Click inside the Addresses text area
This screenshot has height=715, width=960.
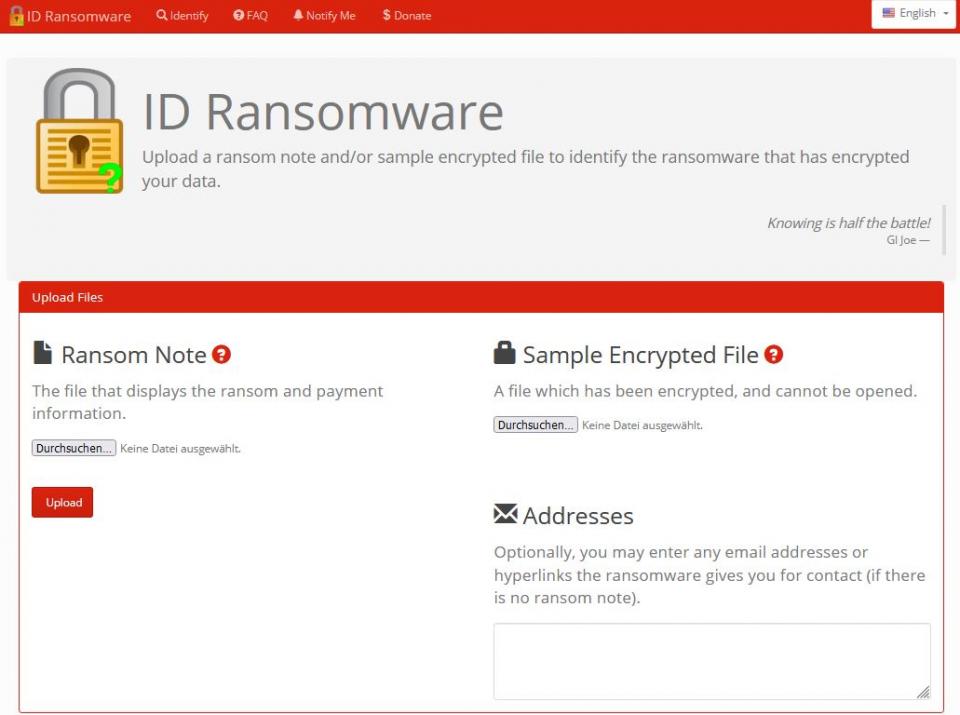click(x=711, y=658)
